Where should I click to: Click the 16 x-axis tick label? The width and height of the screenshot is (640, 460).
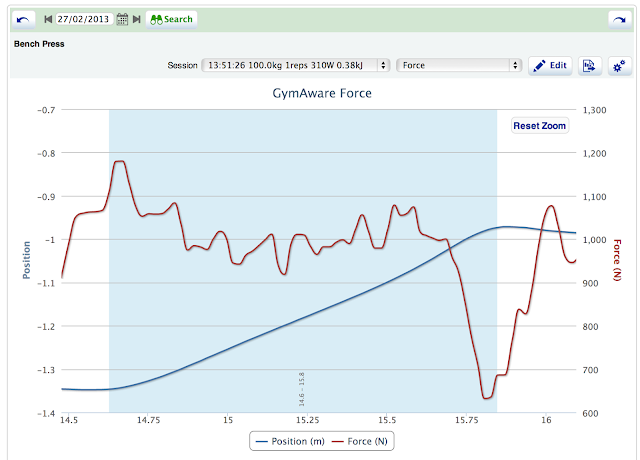[x=546, y=420]
